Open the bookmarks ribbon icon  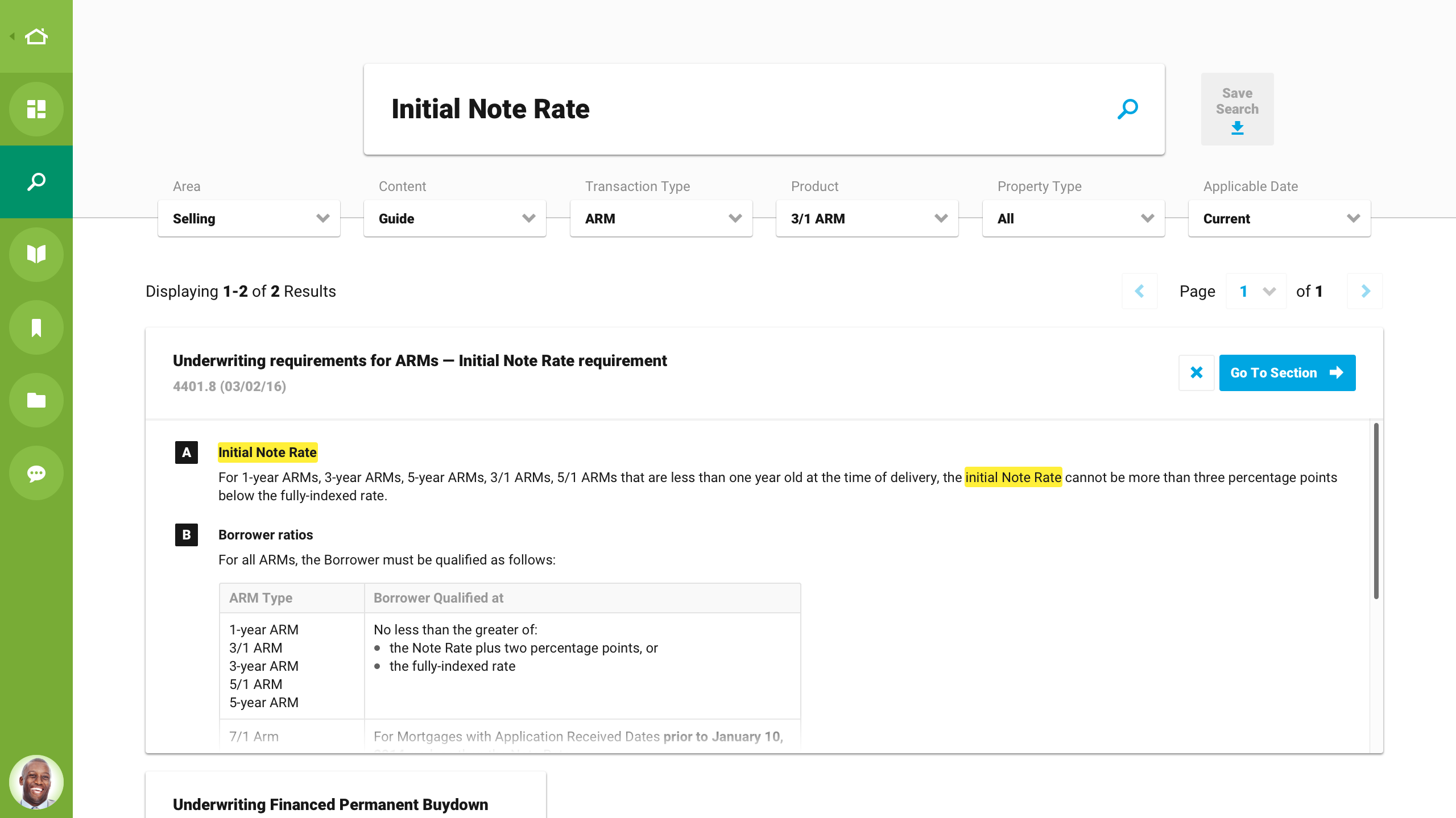point(36,327)
